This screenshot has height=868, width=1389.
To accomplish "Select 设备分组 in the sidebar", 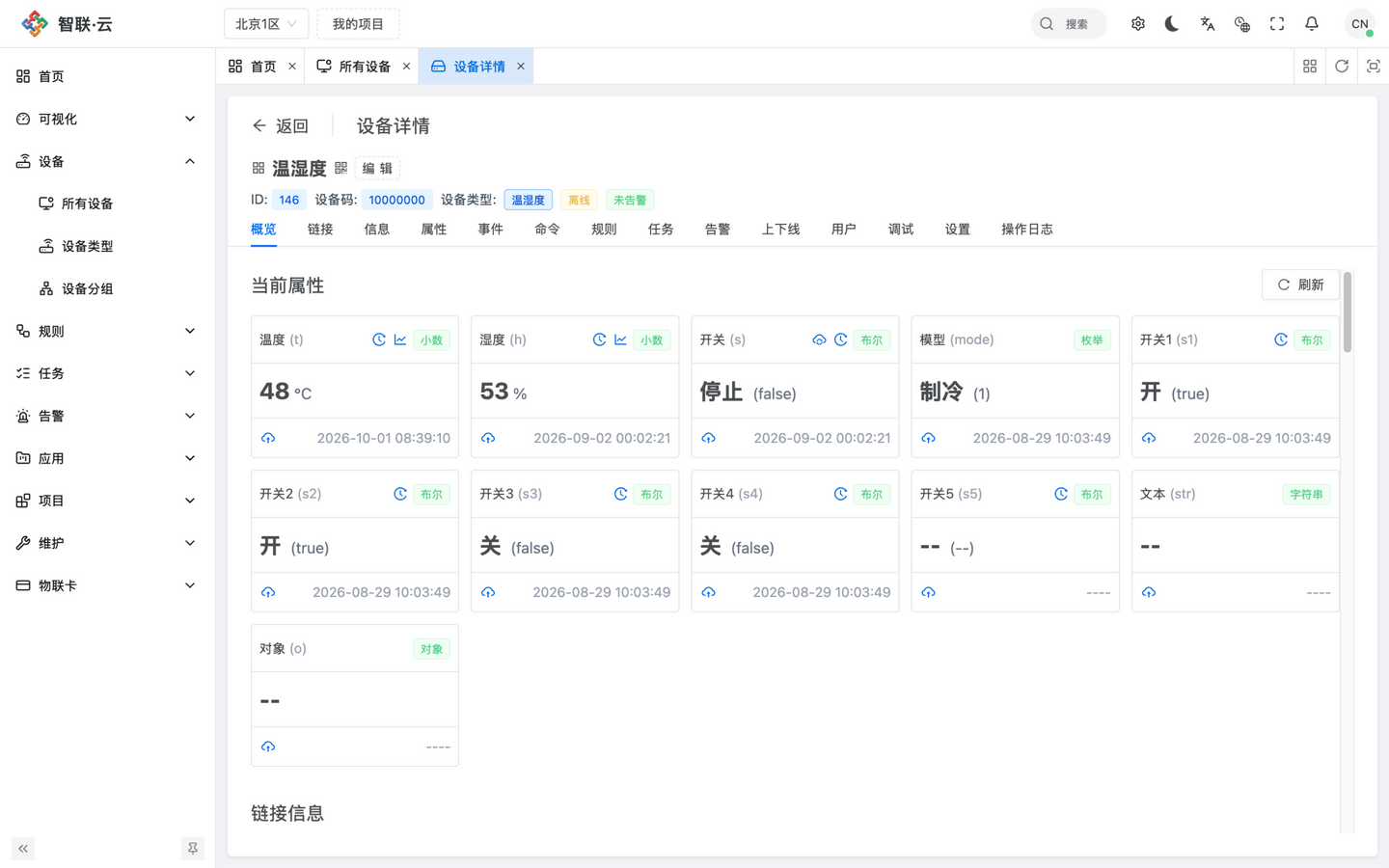I will tap(106, 288).
